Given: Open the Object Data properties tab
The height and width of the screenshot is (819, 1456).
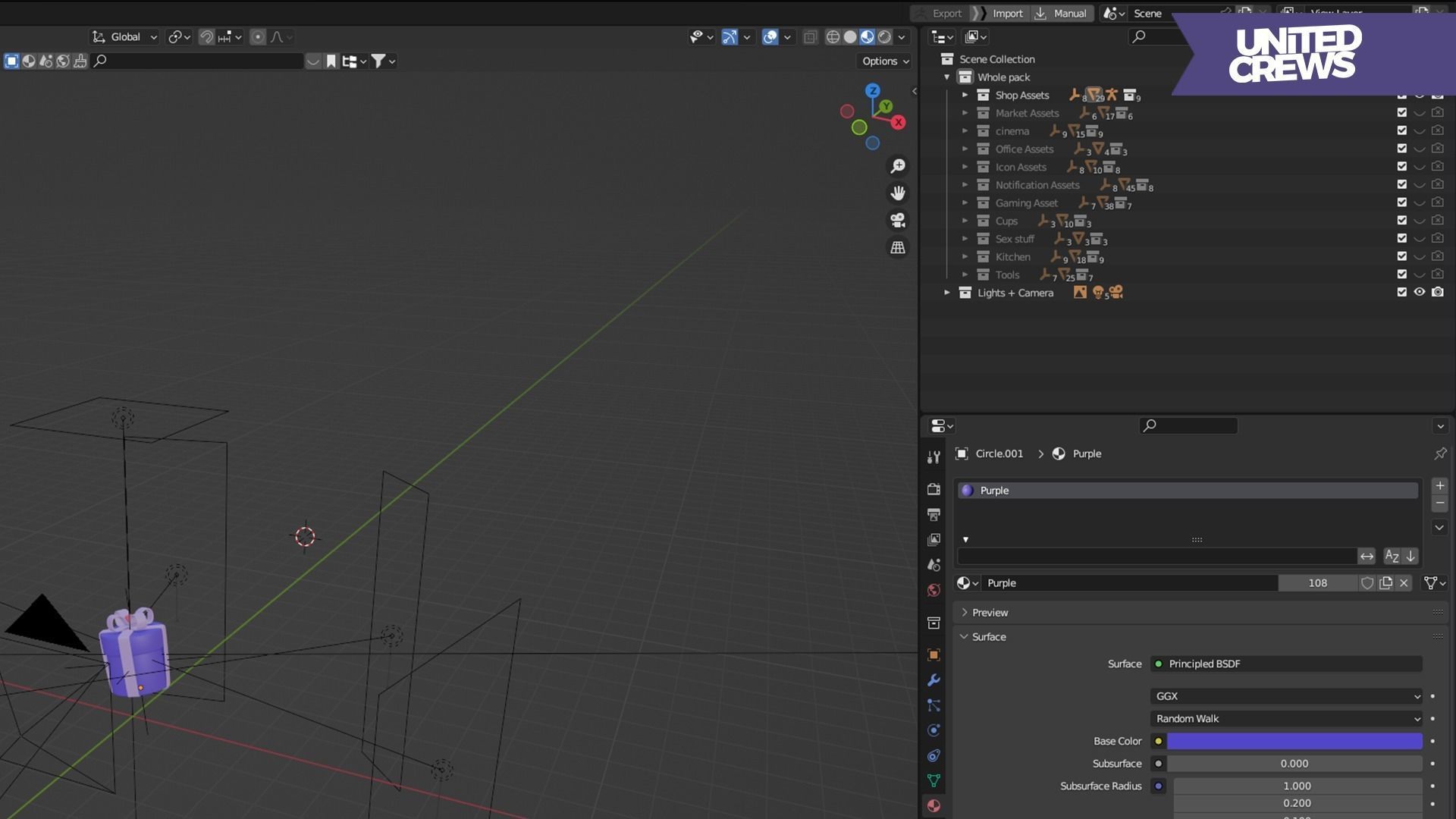Looking at the screenshot, I should coord(934,780).
